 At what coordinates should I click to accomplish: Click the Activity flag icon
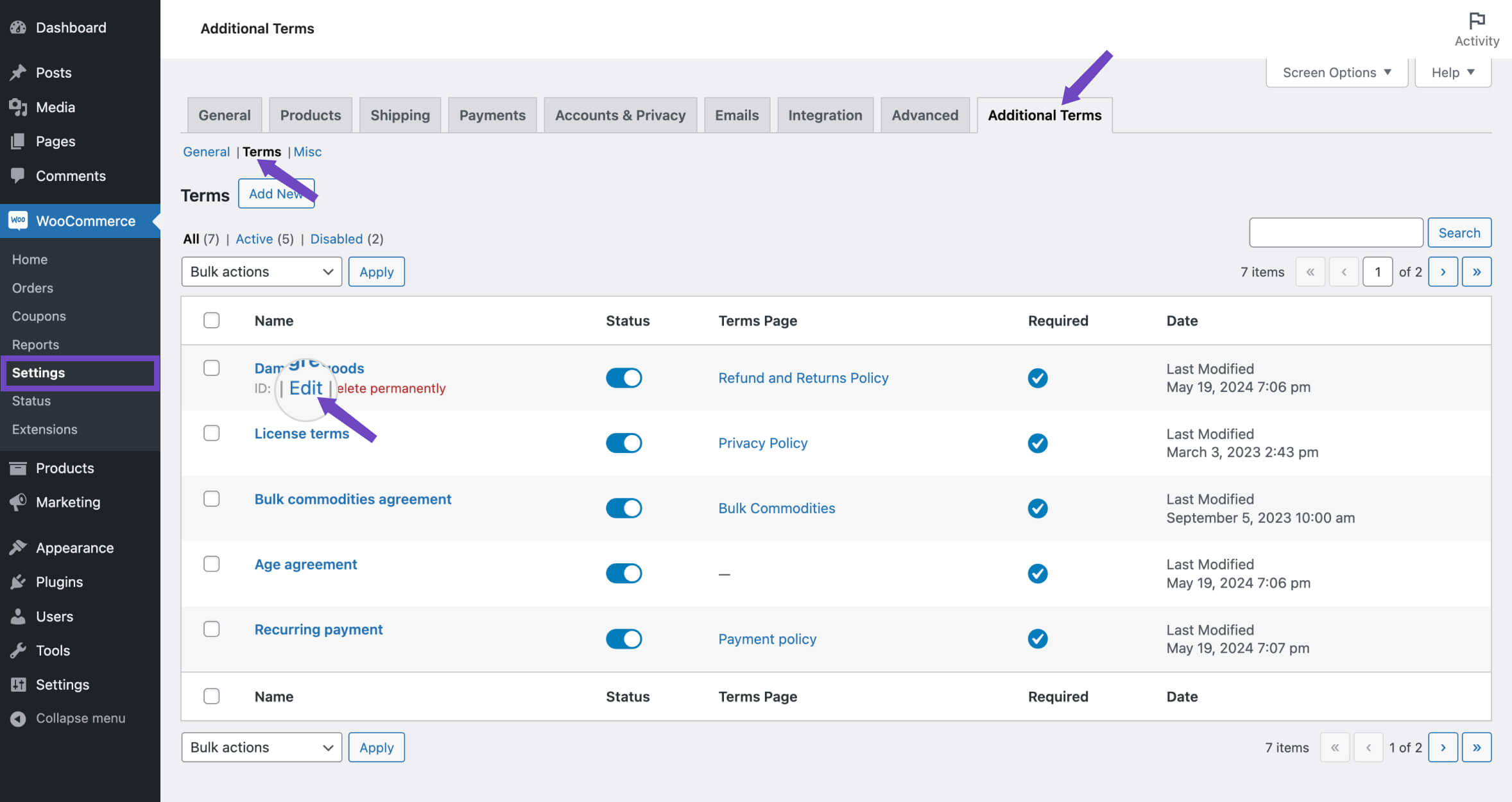1477,20
